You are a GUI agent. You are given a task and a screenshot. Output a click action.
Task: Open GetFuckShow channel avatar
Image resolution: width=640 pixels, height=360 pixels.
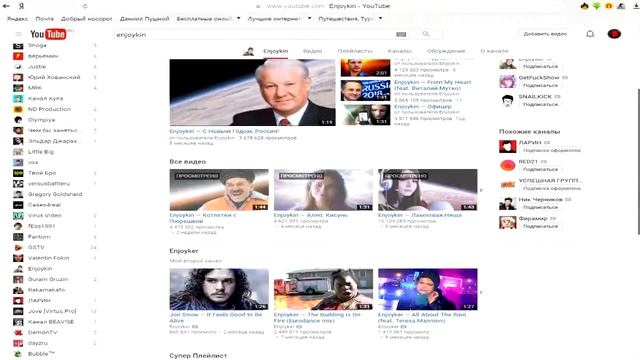(x=507, y=81)
